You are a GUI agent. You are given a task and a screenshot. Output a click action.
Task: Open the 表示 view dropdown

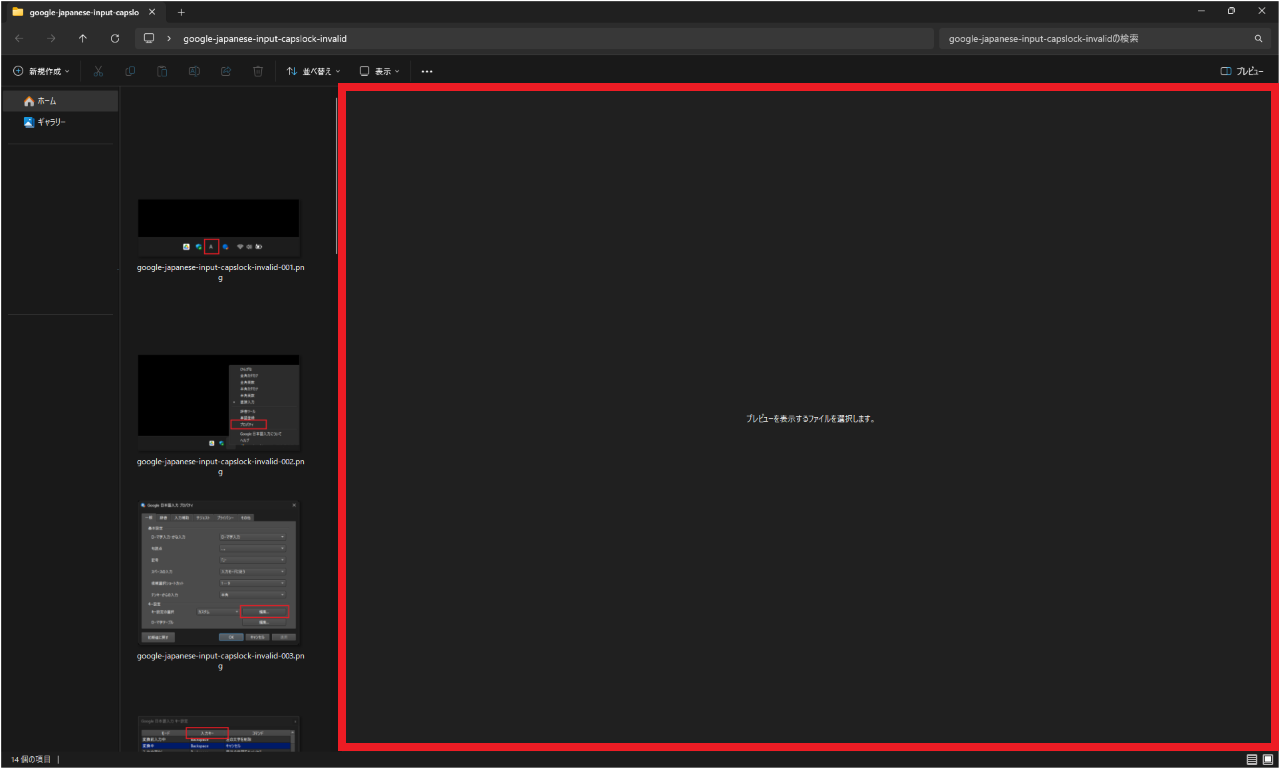point(379,71)
